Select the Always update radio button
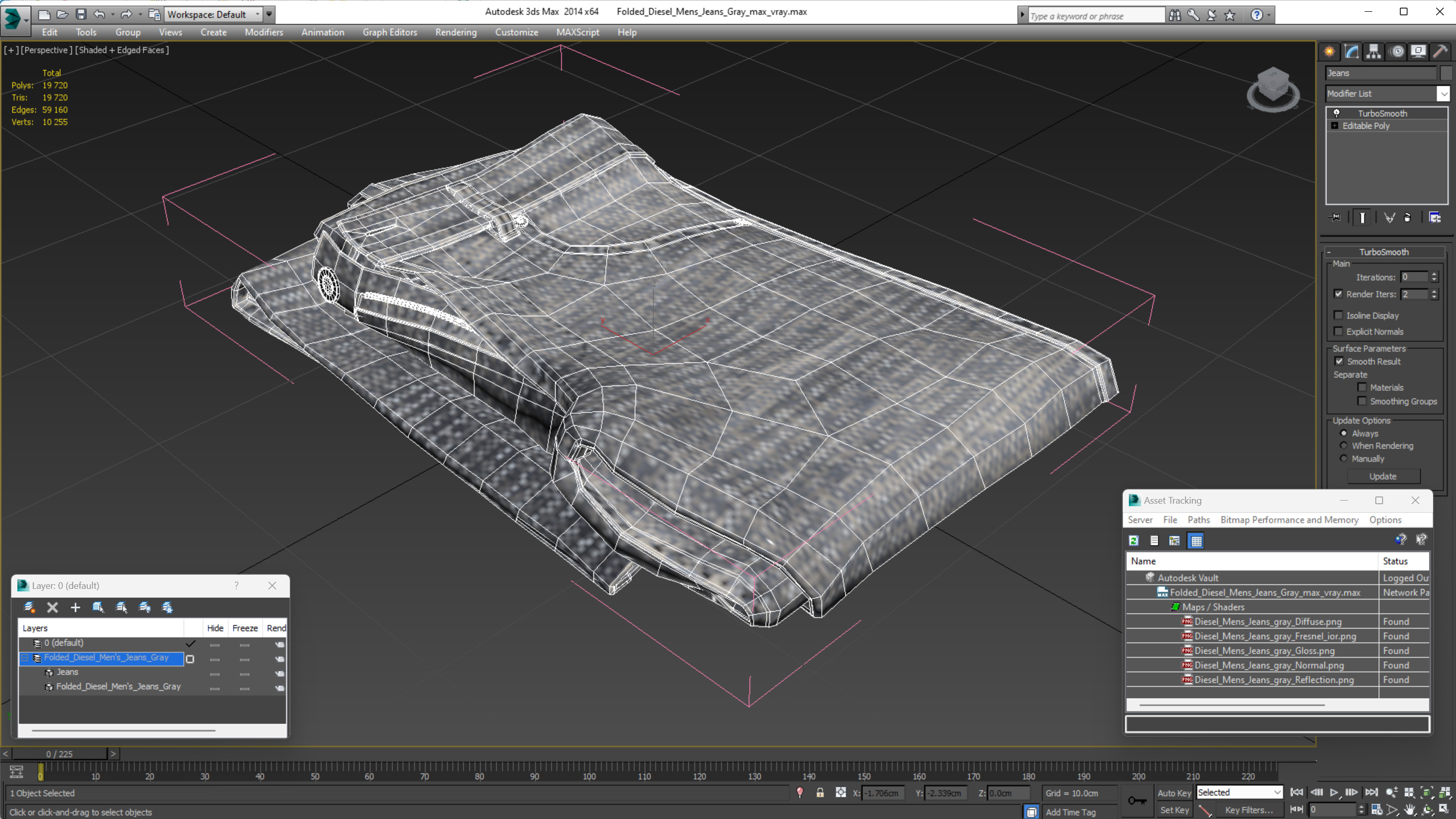The image size is (1456, 819). [x=1344, y=433]
